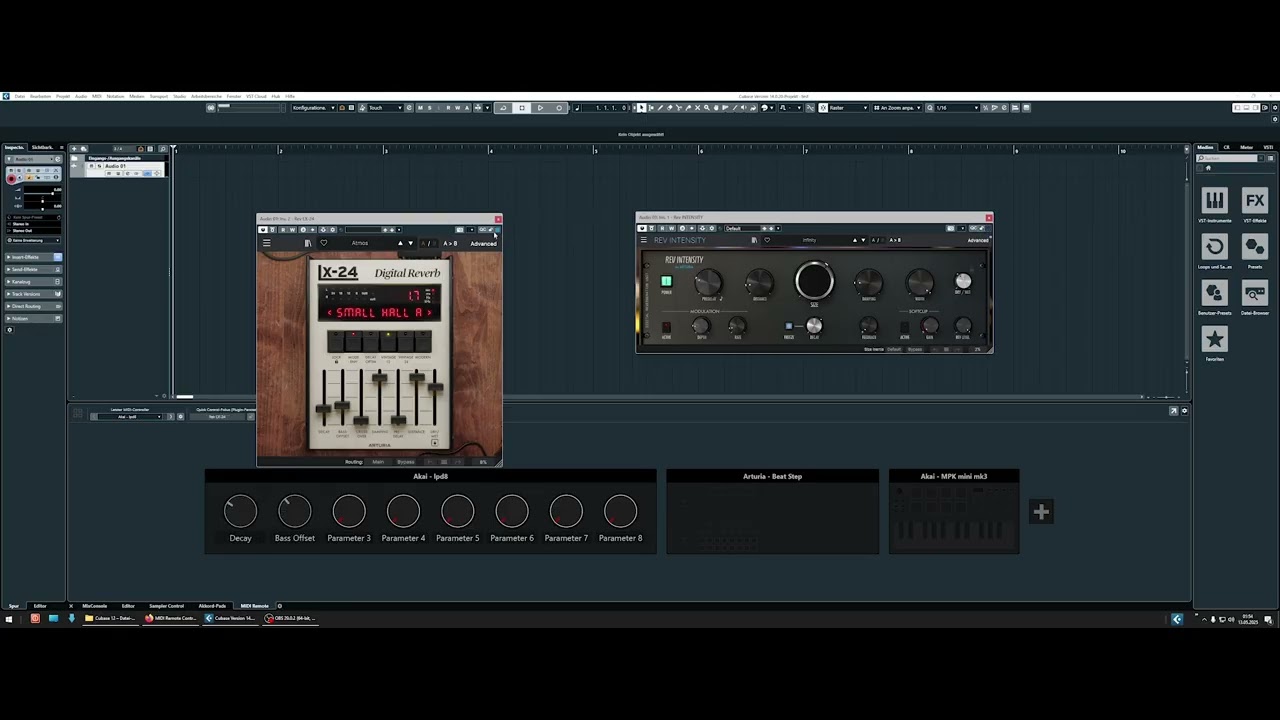Select the Zoom magnifier tool
Image resolution: width=1280 pixels, height=720 pixels.
pyautogui.click(x=707, y=107)
